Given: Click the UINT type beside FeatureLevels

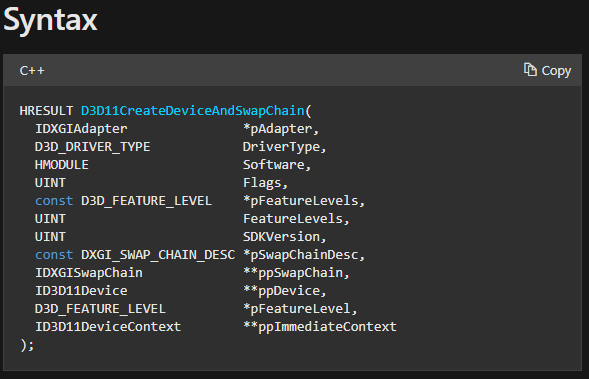Looking at the screenshot, I should click(50, 219).
